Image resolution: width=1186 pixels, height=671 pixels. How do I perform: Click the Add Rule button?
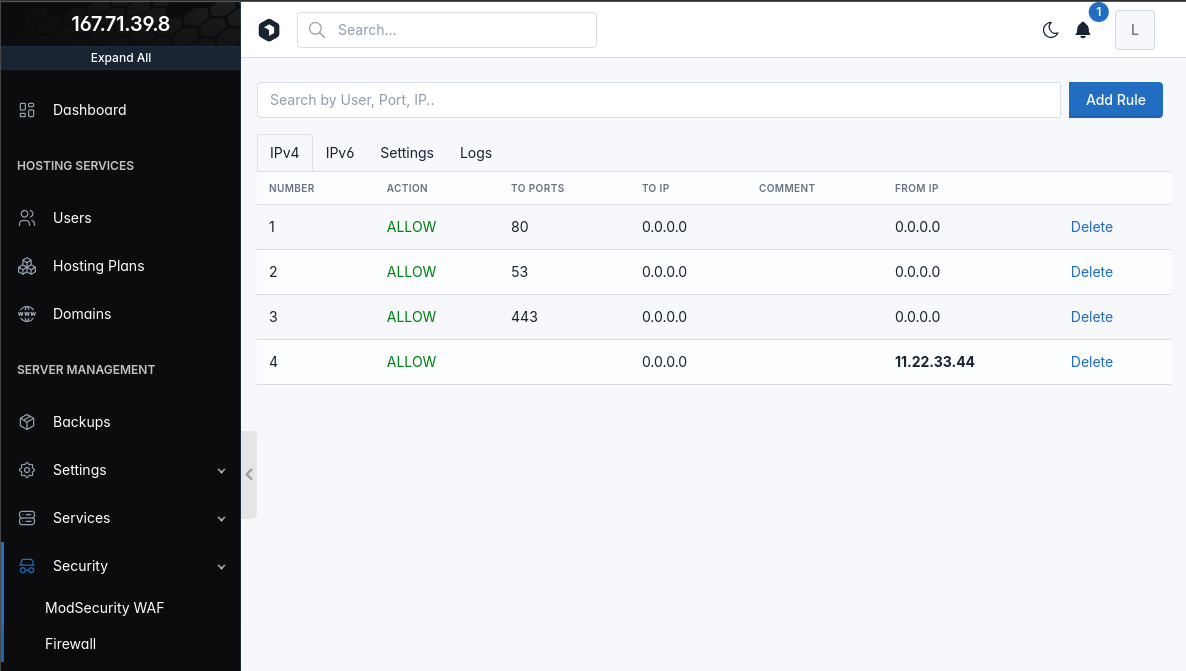click(x=1115, y=100)
